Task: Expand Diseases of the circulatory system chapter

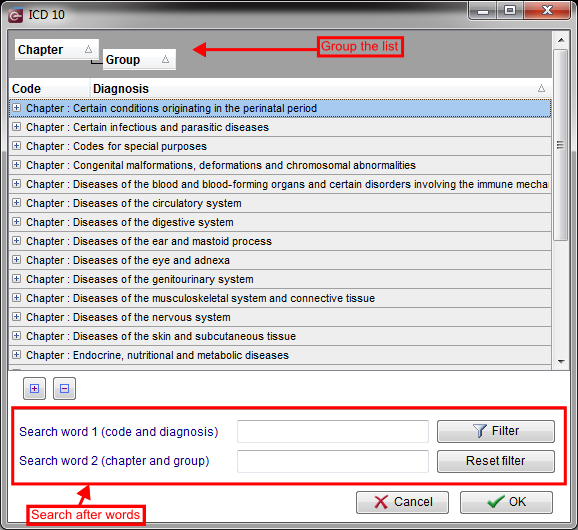Action: click(x=16, y=203)
